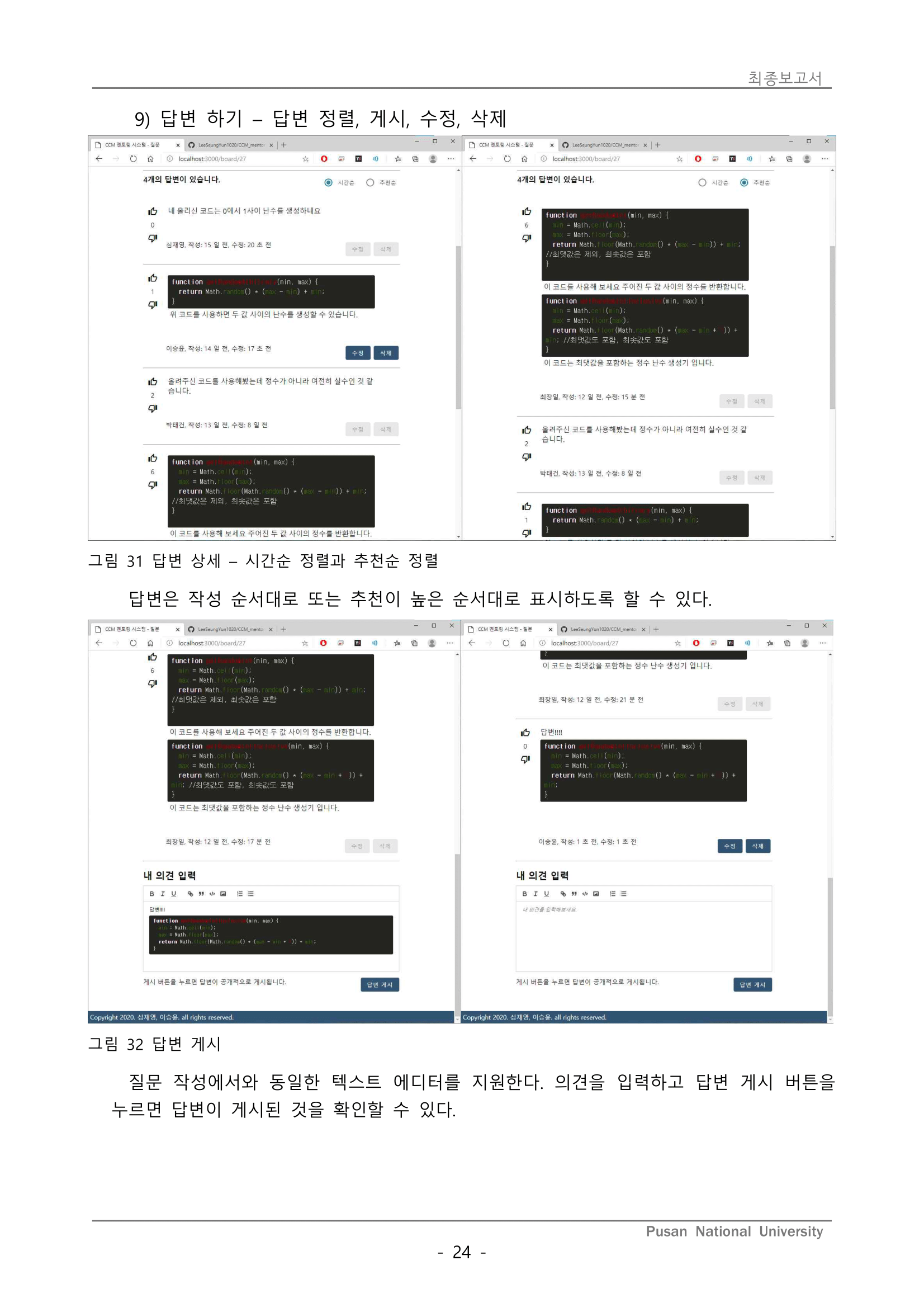This screenshot has width=924, height=1307.
Task: Start a numbered list in the draft-answer editor
Action: point(240,894)
